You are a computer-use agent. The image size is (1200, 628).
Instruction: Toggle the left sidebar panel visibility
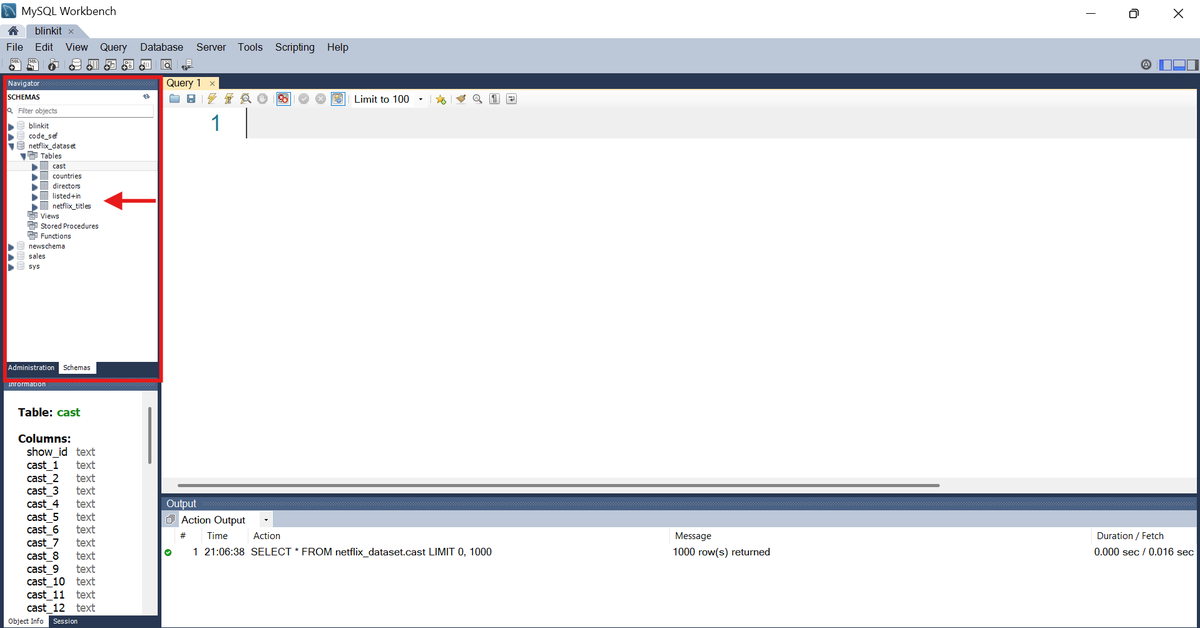pos(1165,65)
